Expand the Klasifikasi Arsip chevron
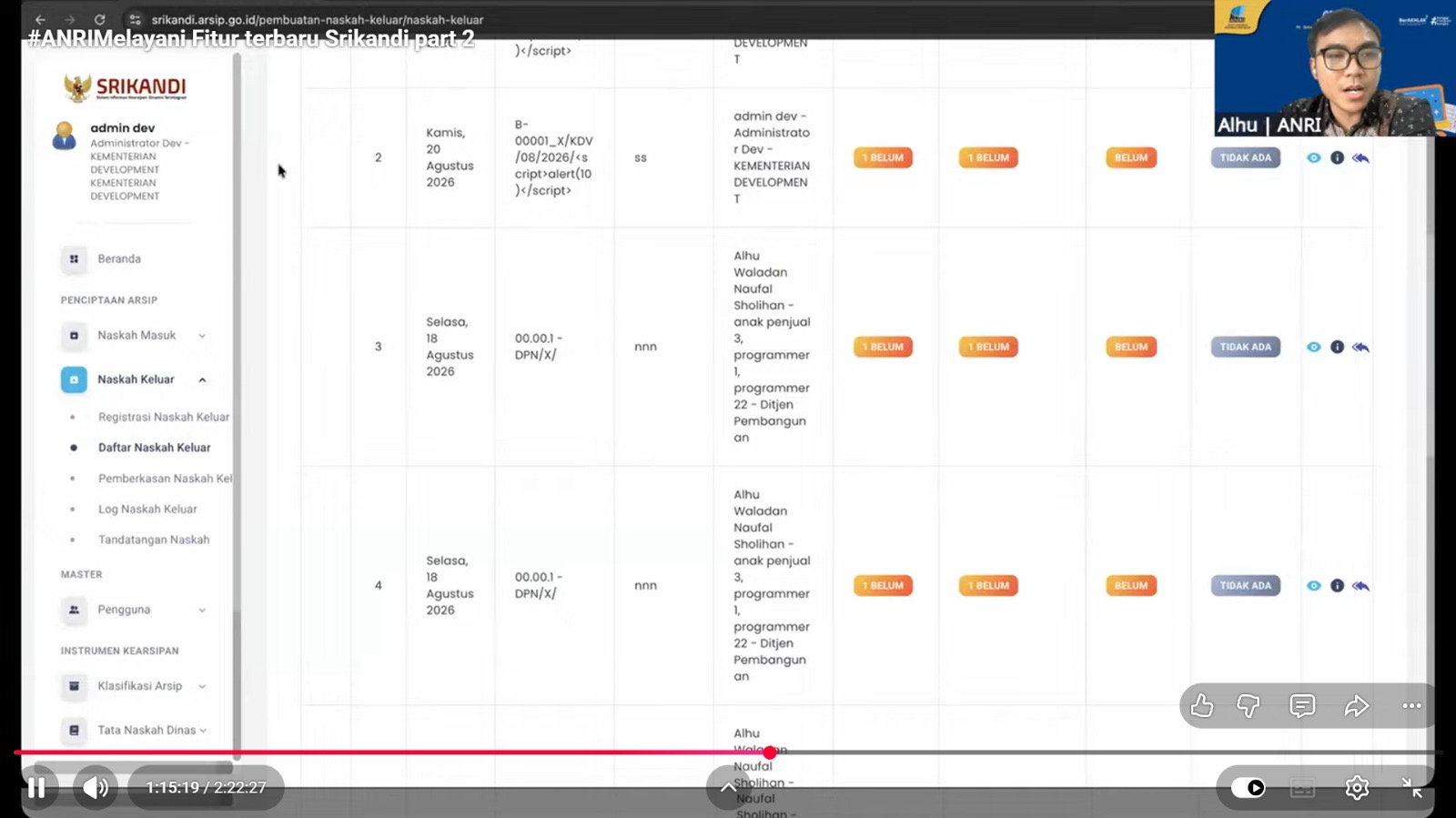This screenshot has width=1456, height=818. [202, 686]
